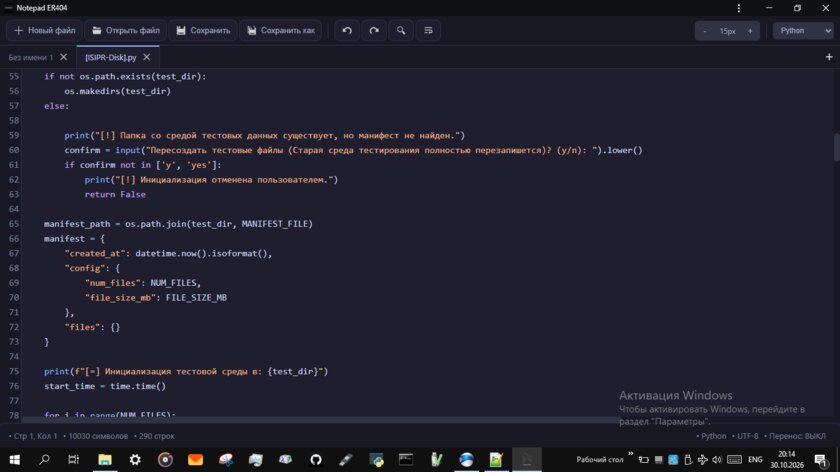Click the vertical scrollbar thumb

pos(836,146)
